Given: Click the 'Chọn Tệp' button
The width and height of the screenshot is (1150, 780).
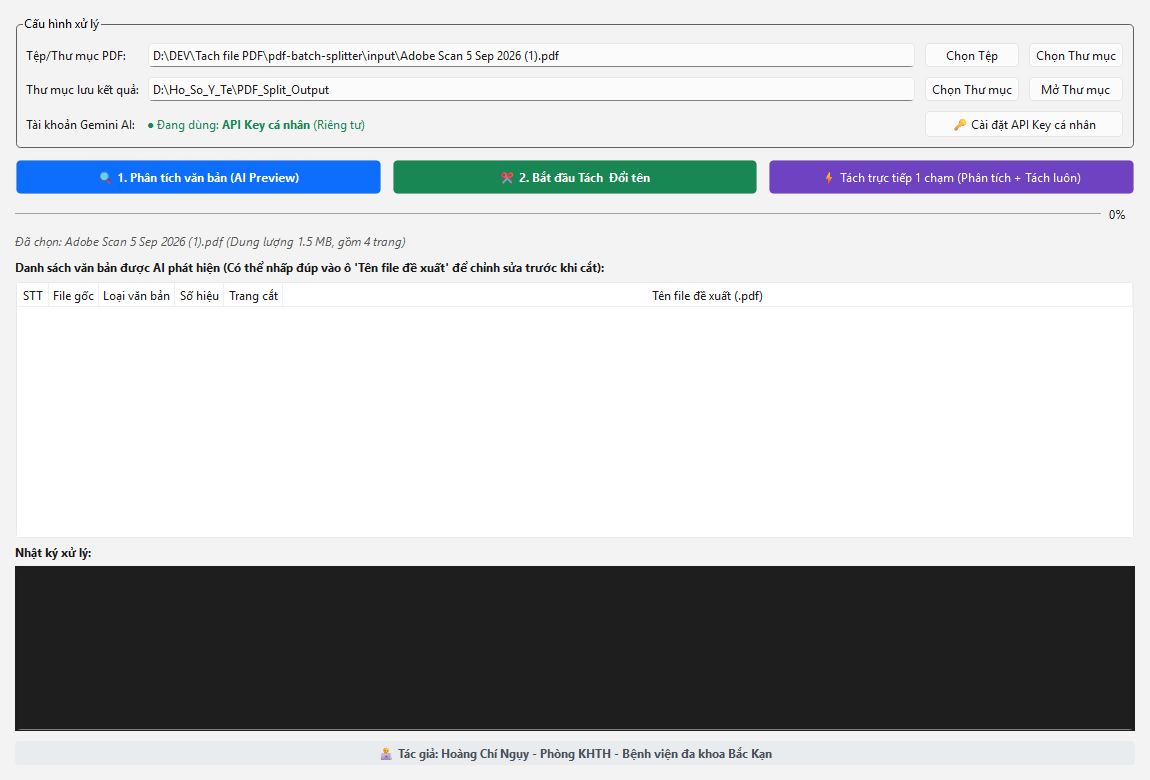Looking at the screenshot, I should tap(972, 56).
